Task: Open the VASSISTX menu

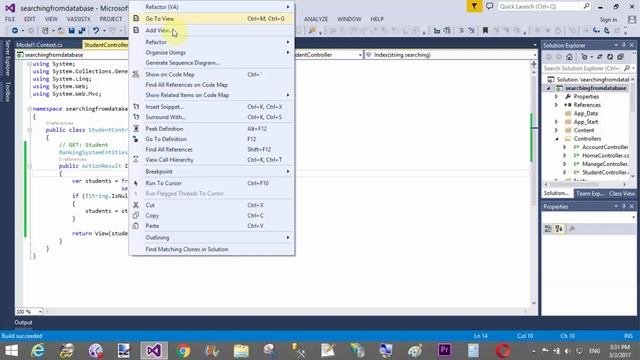Action: tap(78, 19)
